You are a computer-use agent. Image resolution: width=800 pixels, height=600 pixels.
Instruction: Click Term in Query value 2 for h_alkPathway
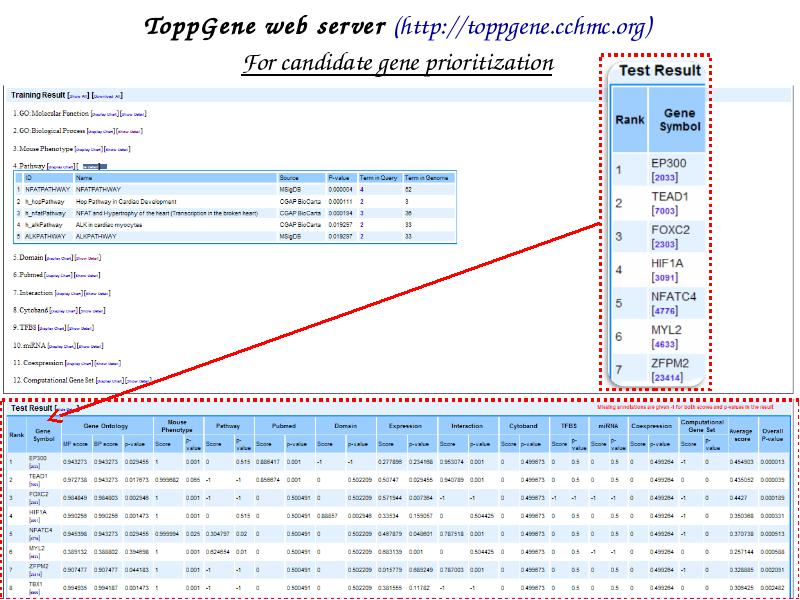tap(362, 225)
